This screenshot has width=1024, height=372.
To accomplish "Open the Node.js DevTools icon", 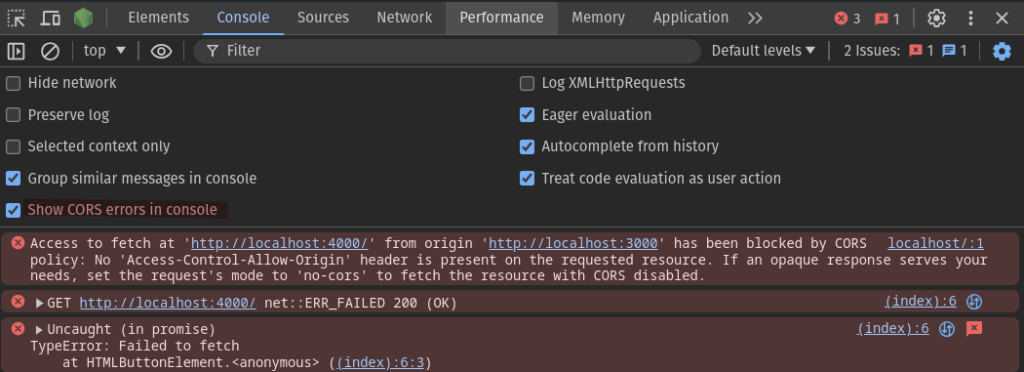I will tap(83, 18).
